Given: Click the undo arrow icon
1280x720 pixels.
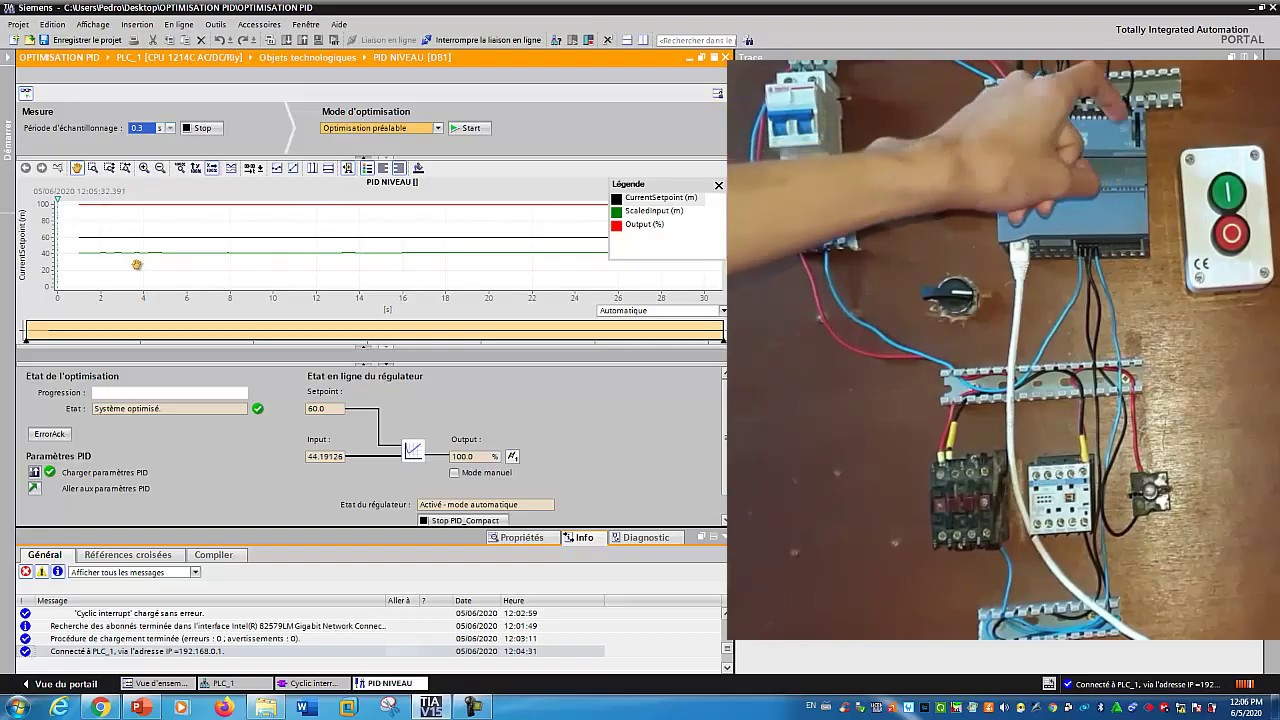Looking at the screenshot, I should click(219, 40).
